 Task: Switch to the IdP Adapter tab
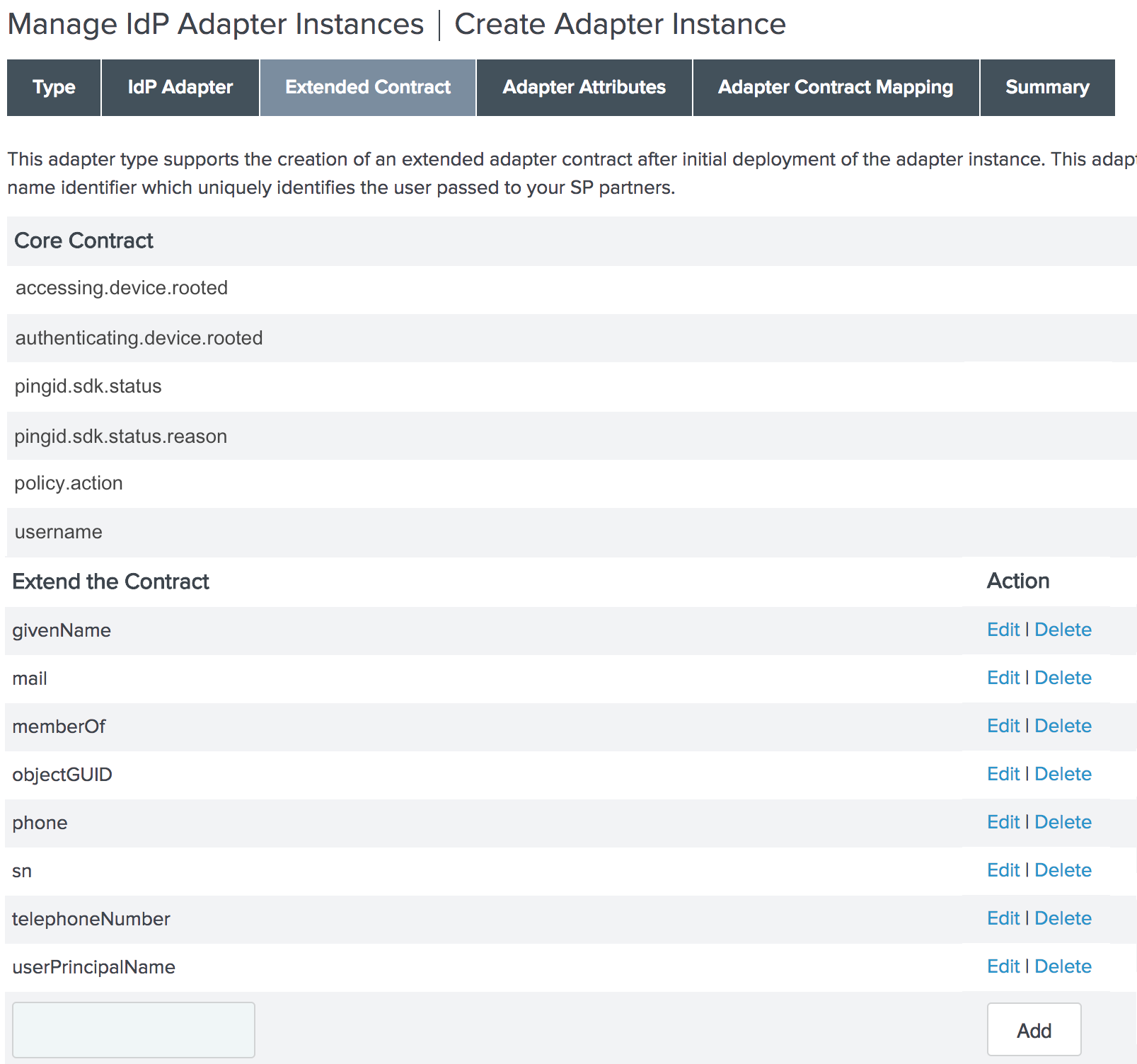(180, 87)
